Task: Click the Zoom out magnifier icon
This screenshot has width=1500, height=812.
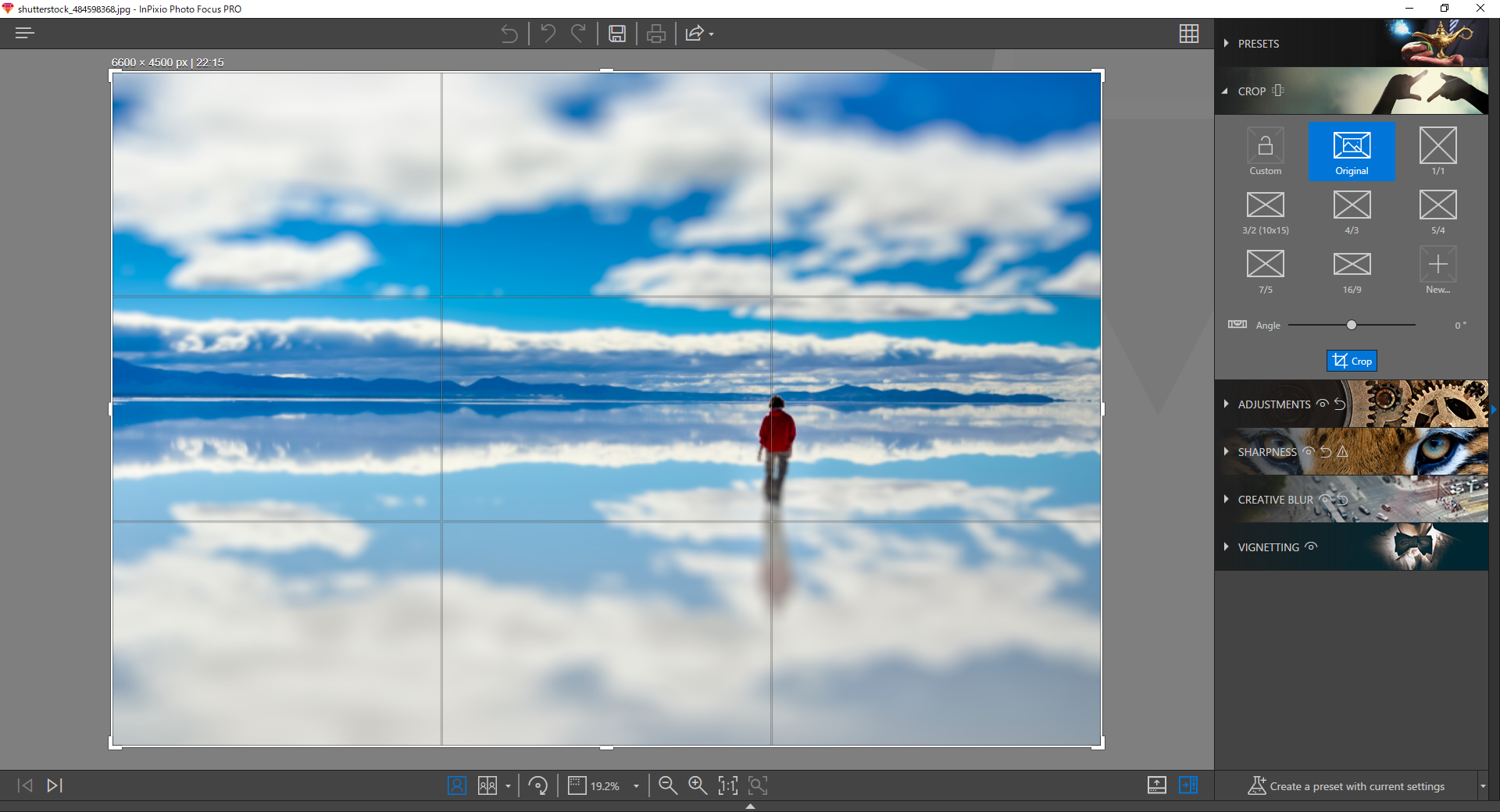Action: 667,785
